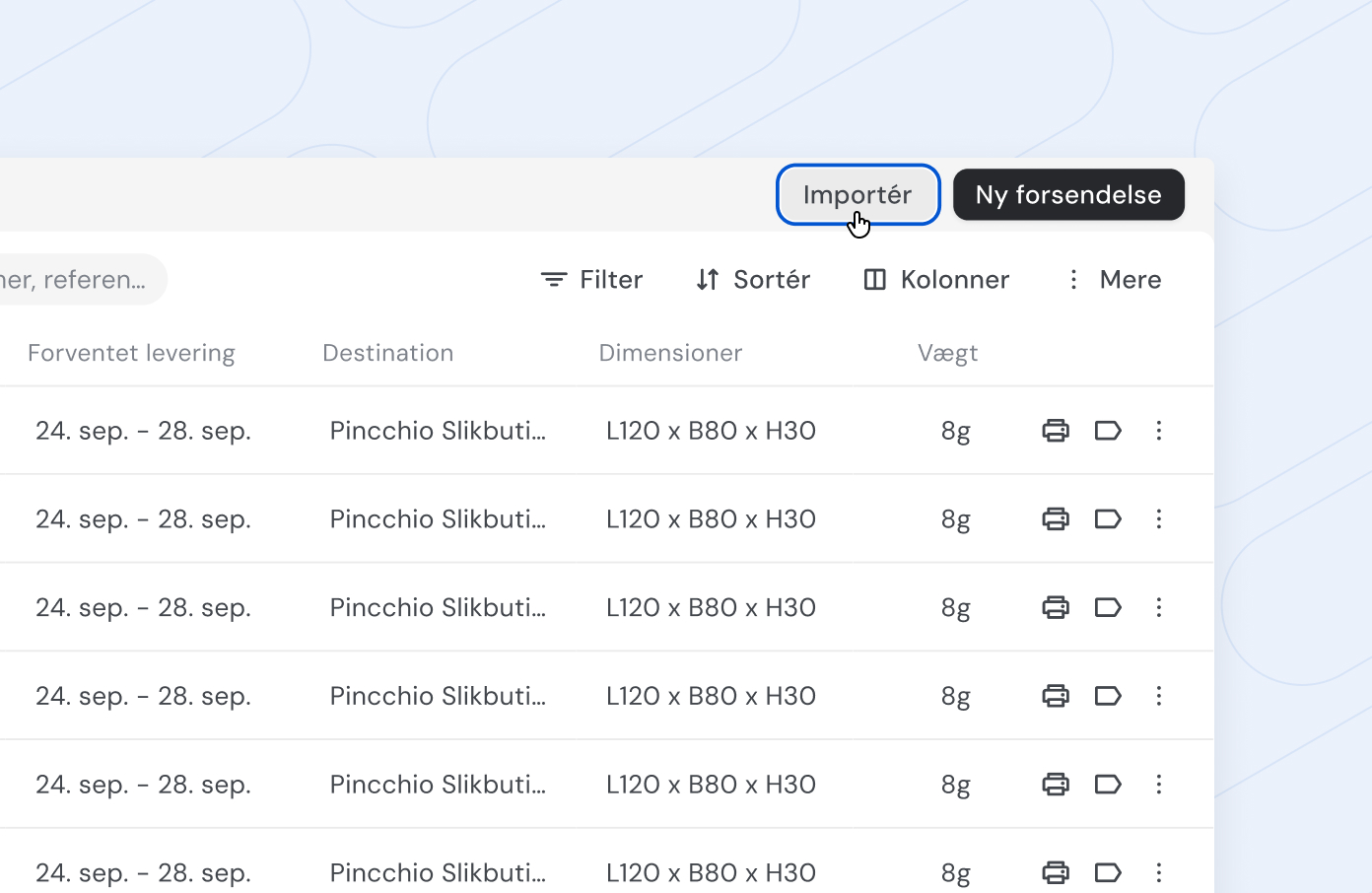Select the Dimensioner column header
The height and width of the screenshot is (893, 1372).
pyautogui.click(x=670, y=353)
